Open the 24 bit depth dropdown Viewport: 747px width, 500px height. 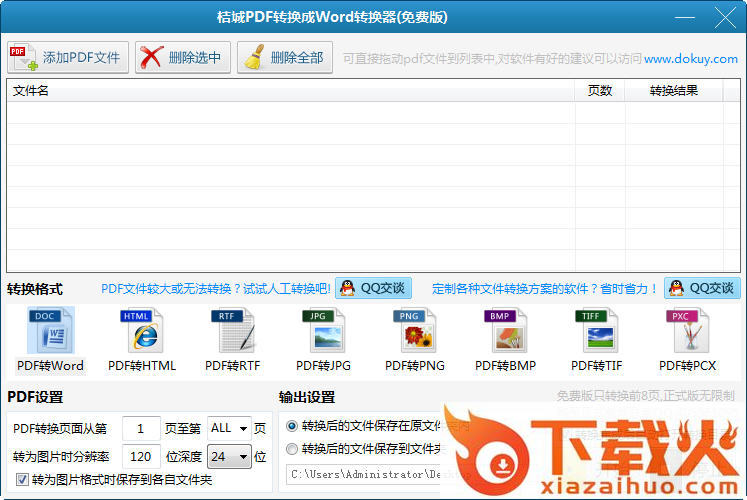point(229,457)
